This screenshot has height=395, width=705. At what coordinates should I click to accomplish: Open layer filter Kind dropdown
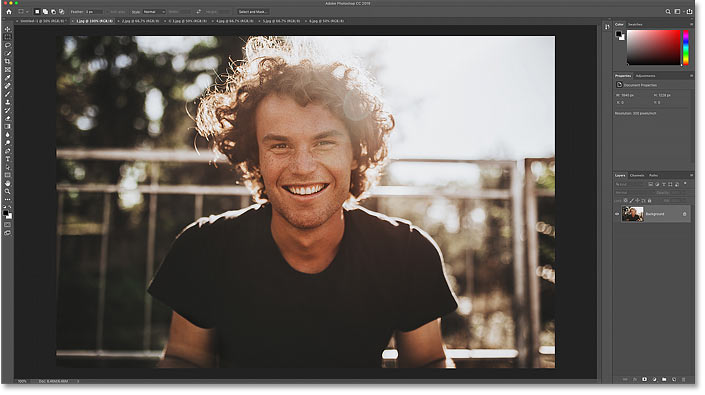tap(629, 184)
